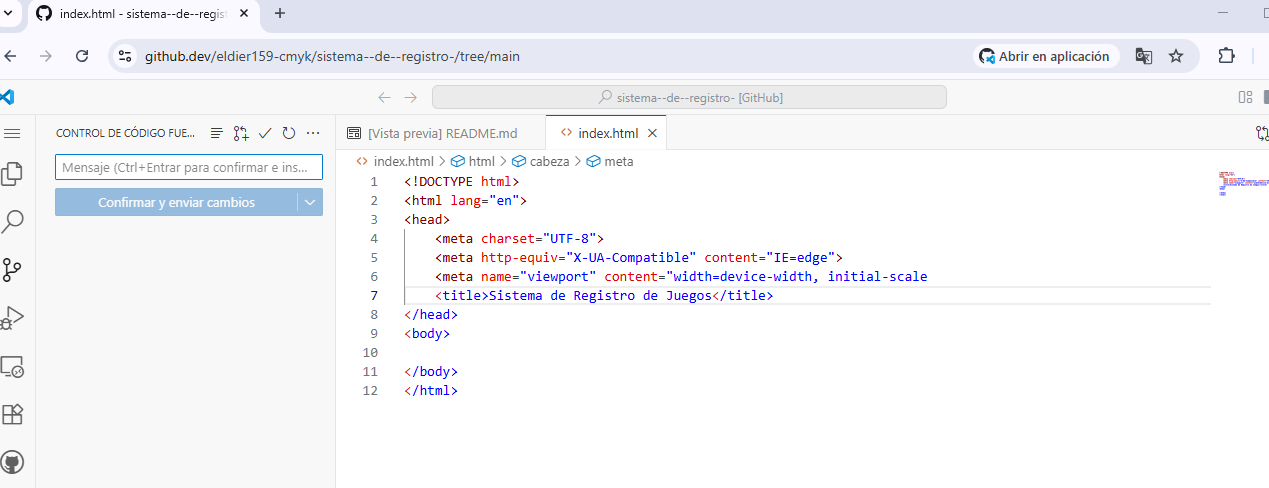Click CONTROL DE CÓDIGO FUE... panel title
1269x488 pixels.
coord(126,133)
